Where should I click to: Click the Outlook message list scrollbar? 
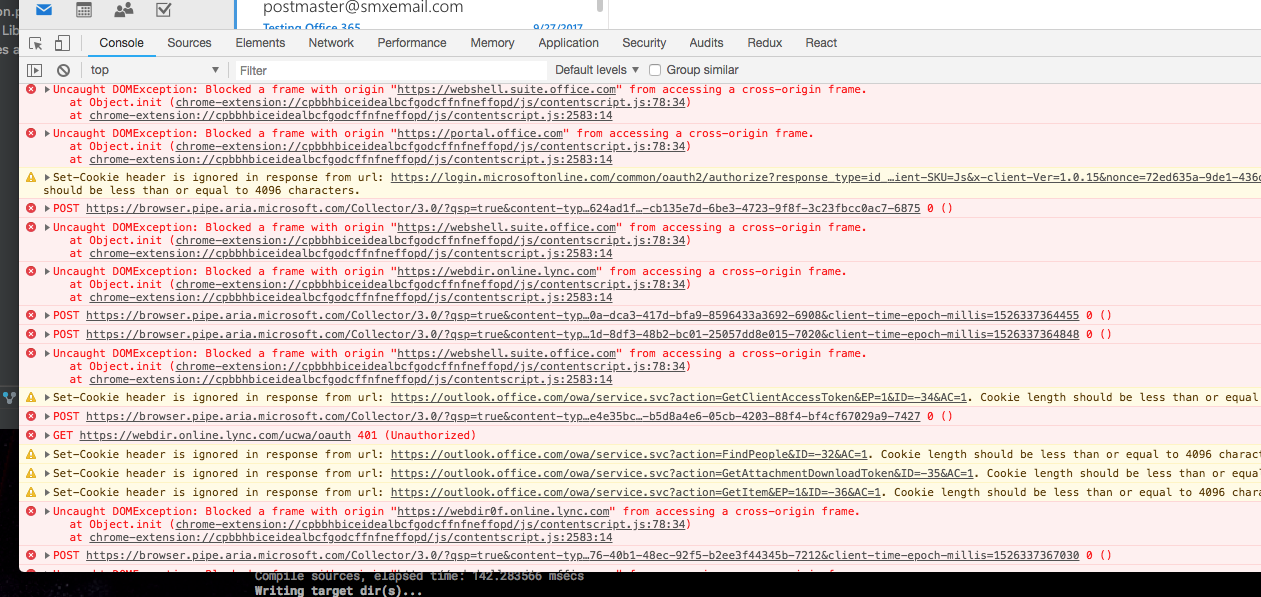tap(600, 6)
